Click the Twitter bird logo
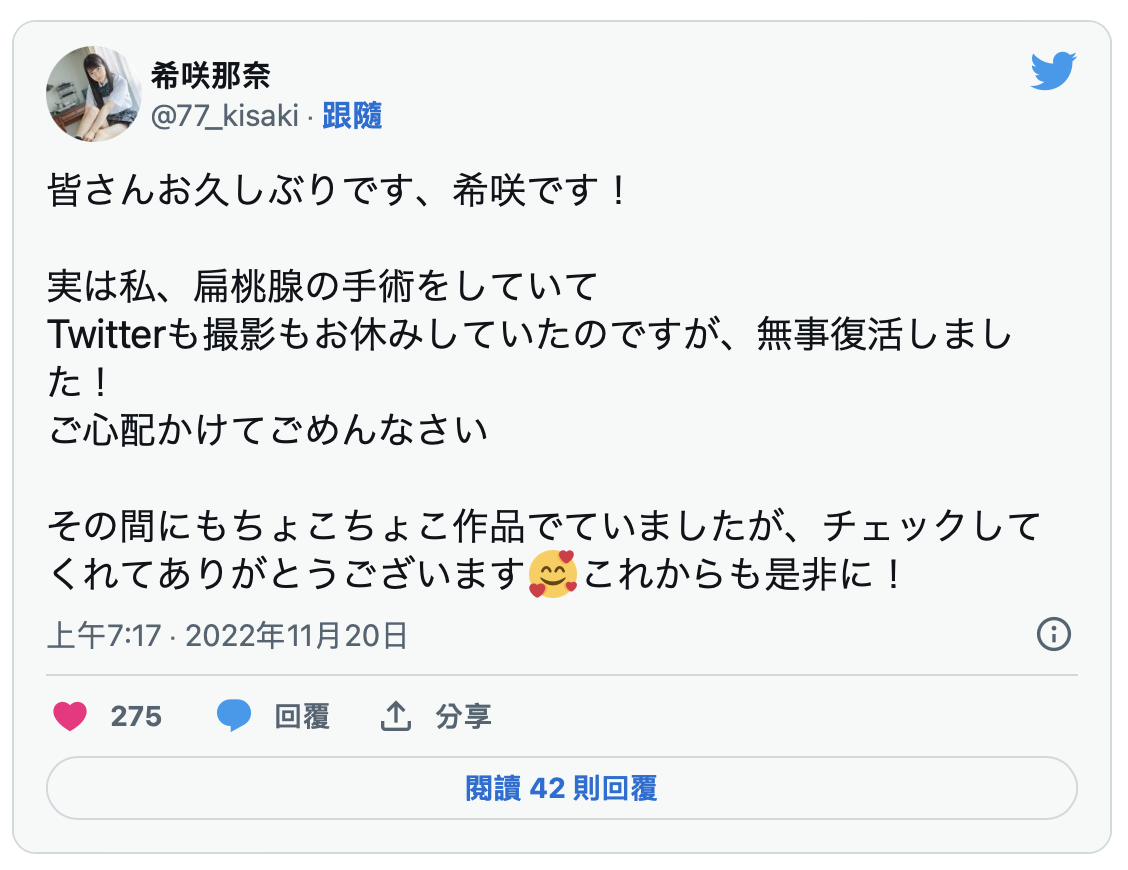Viewport: 1128px width, 870px height. [x=1053, y=71]
